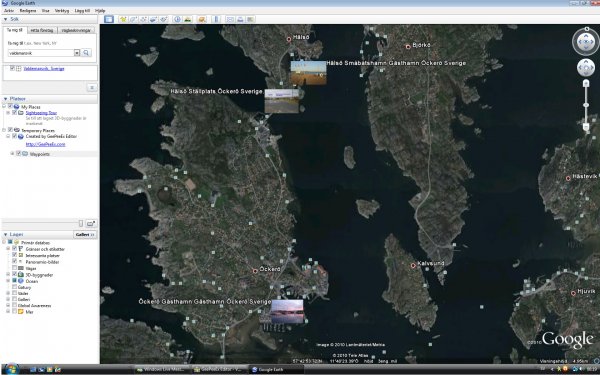Open the Valdemarsvik, Sverige search result link
The image size is (600, 375).
tap(44, 69)
